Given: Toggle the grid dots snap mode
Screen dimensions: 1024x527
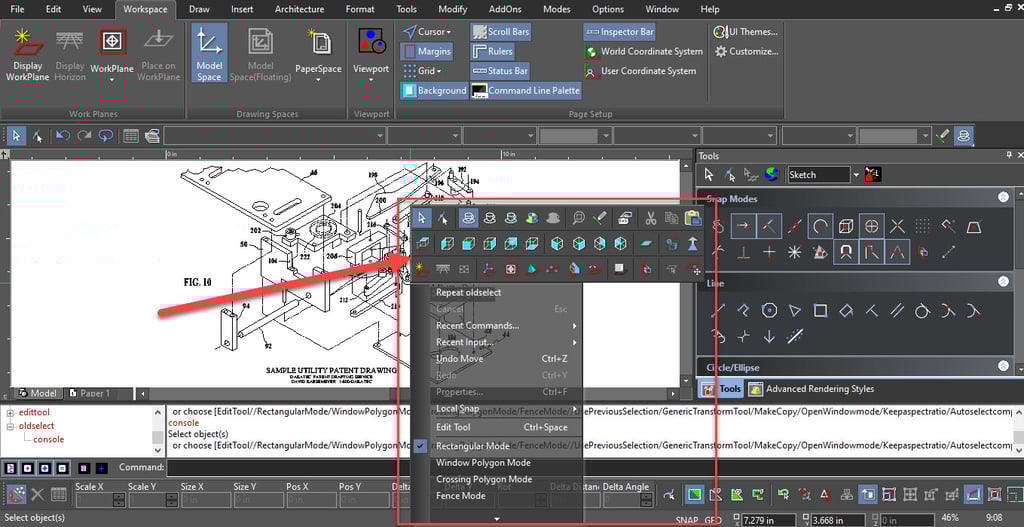Looking at the screenshot, I should (922, 227).
